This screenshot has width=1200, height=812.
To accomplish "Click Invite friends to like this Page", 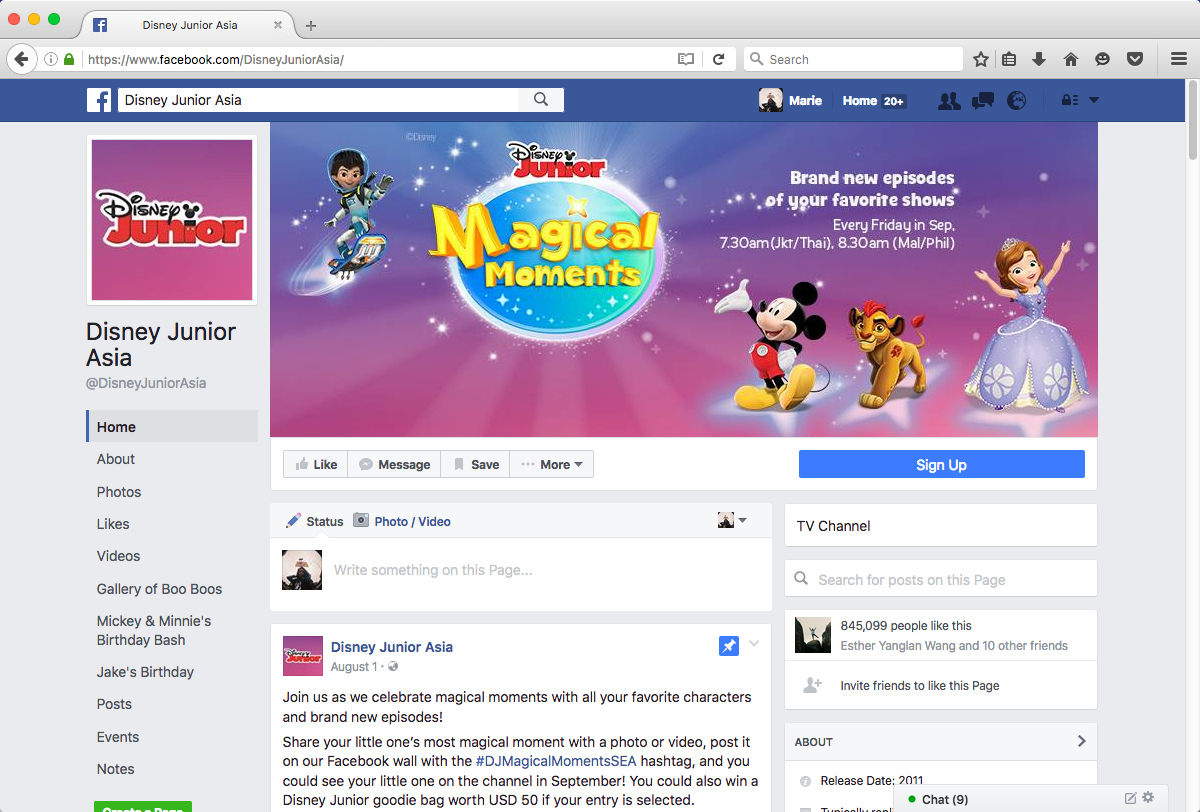I will tap(920, 686).
